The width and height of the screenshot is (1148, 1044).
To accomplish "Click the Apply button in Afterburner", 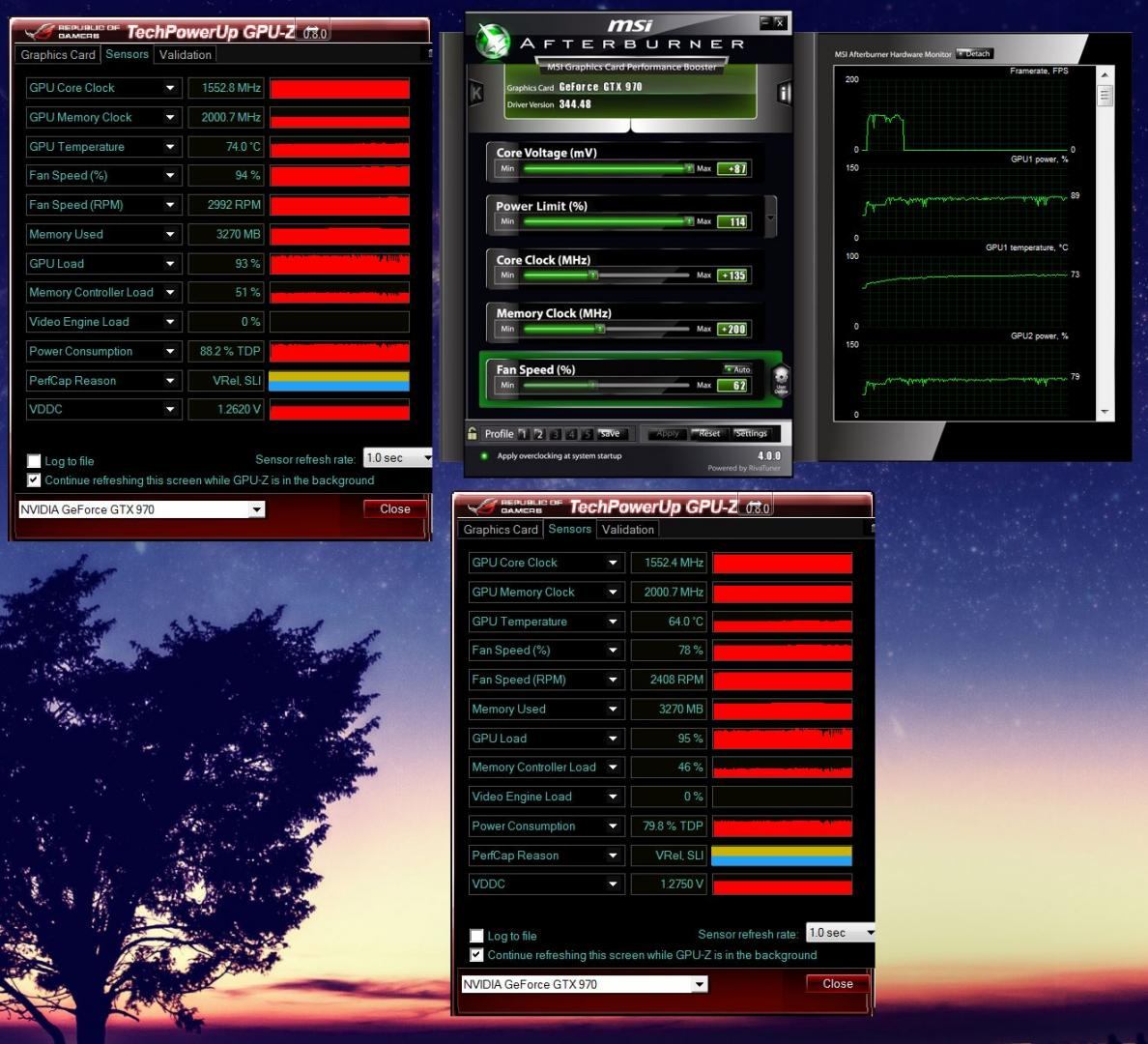I will 667,434.
